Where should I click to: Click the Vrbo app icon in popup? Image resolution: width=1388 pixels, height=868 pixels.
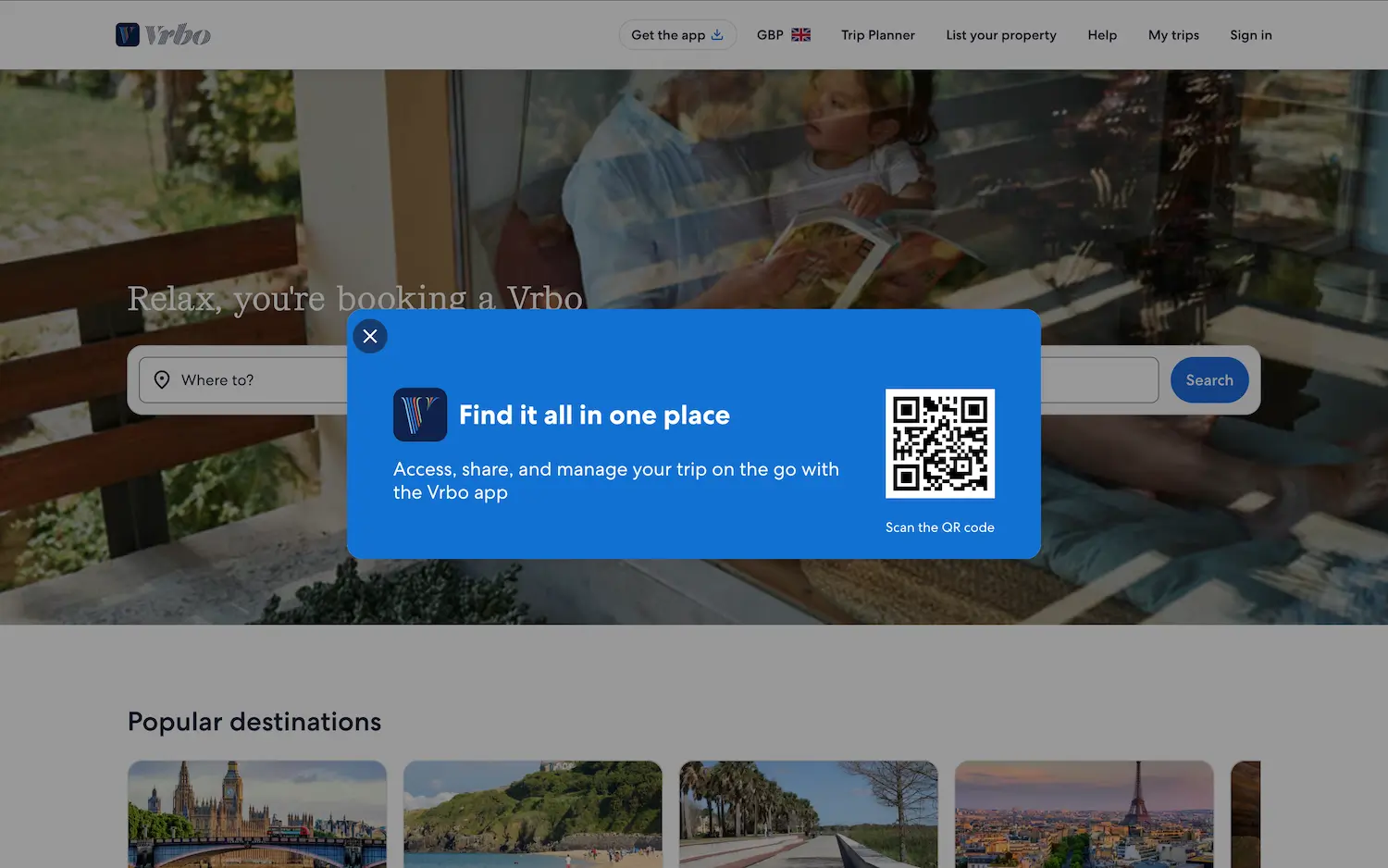click(420, 415)
